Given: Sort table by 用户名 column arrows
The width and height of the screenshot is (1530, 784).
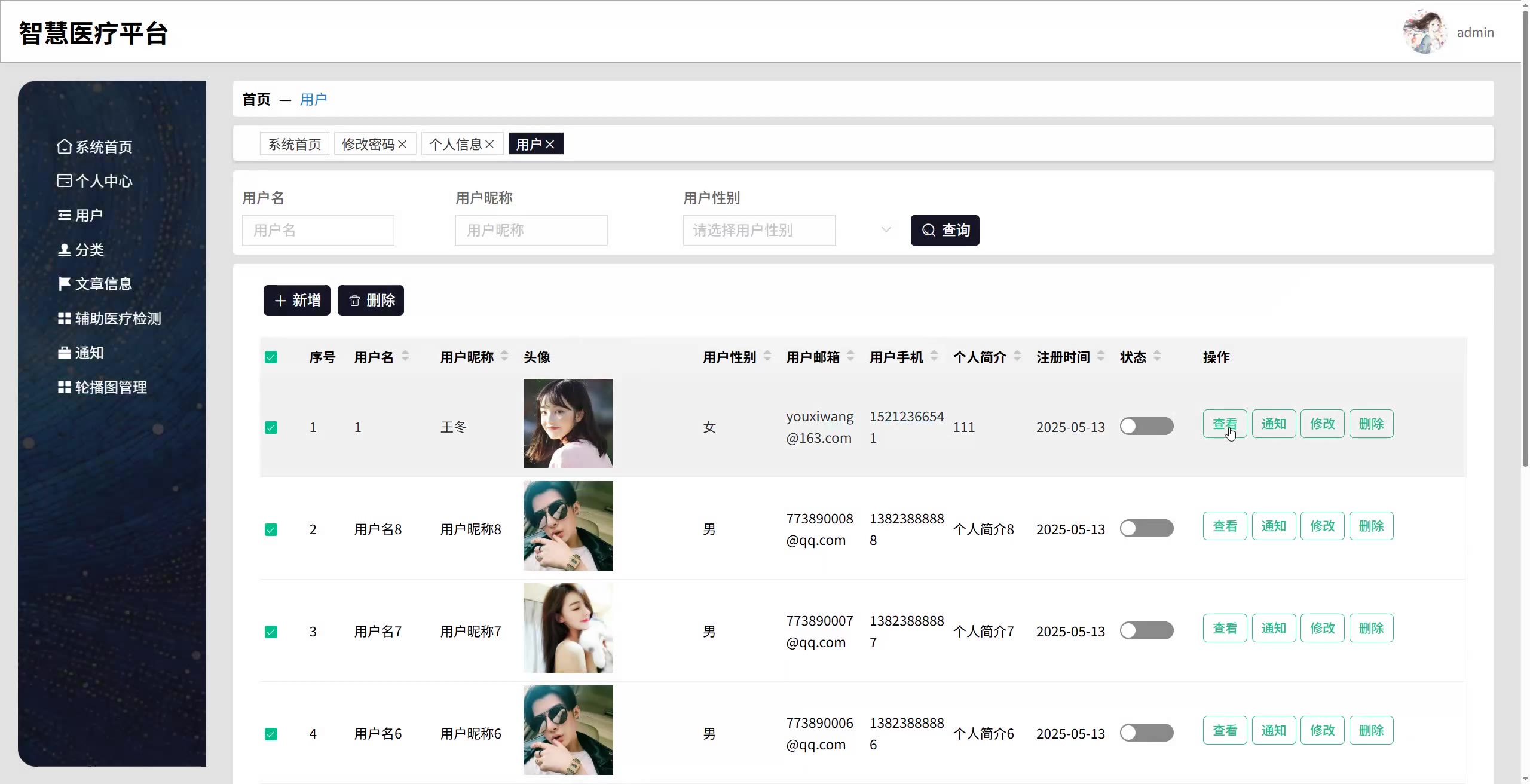Looking at the screenshot, I should 405,356.
